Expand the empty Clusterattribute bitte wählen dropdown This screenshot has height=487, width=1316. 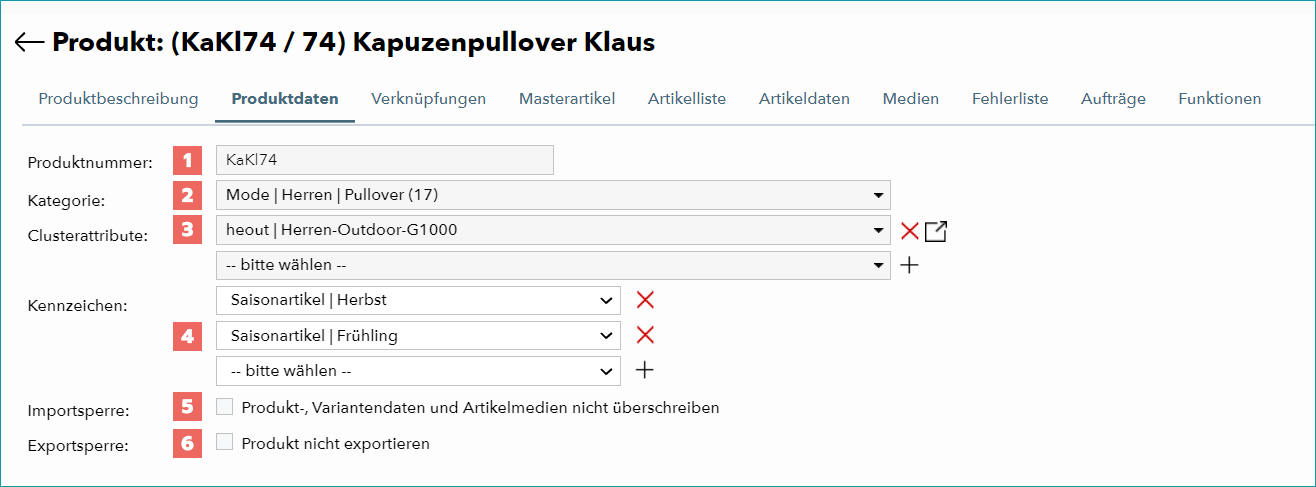[x=553, y=265]
